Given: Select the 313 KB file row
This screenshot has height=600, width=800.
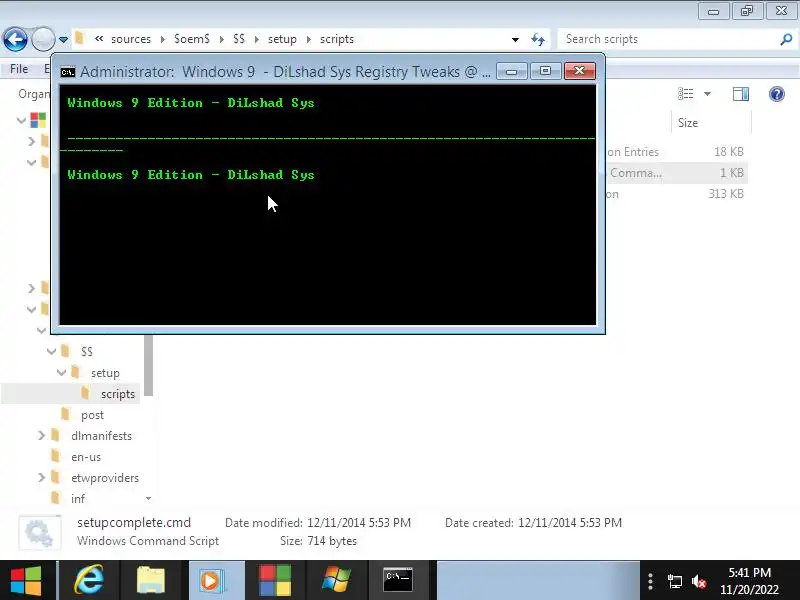Looking at the screenshot, I should (x=677, y=194).
